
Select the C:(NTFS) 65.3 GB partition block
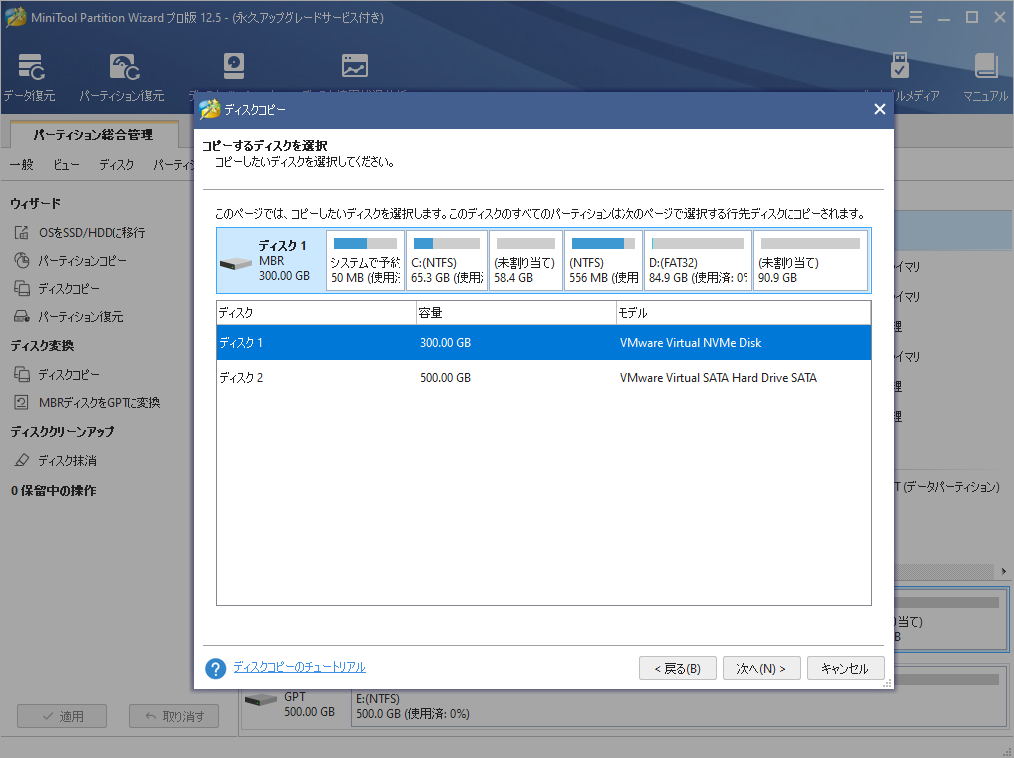tap(447, 261)
